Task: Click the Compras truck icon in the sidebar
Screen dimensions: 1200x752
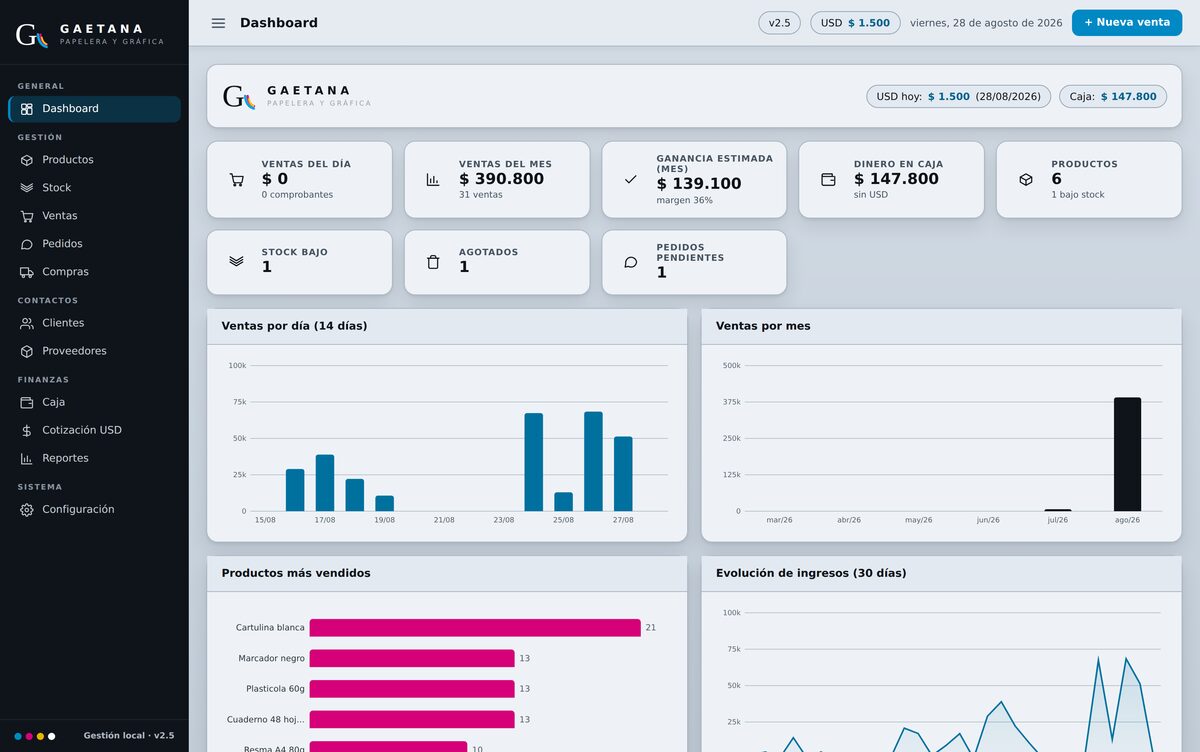Action: pos(27,272)
